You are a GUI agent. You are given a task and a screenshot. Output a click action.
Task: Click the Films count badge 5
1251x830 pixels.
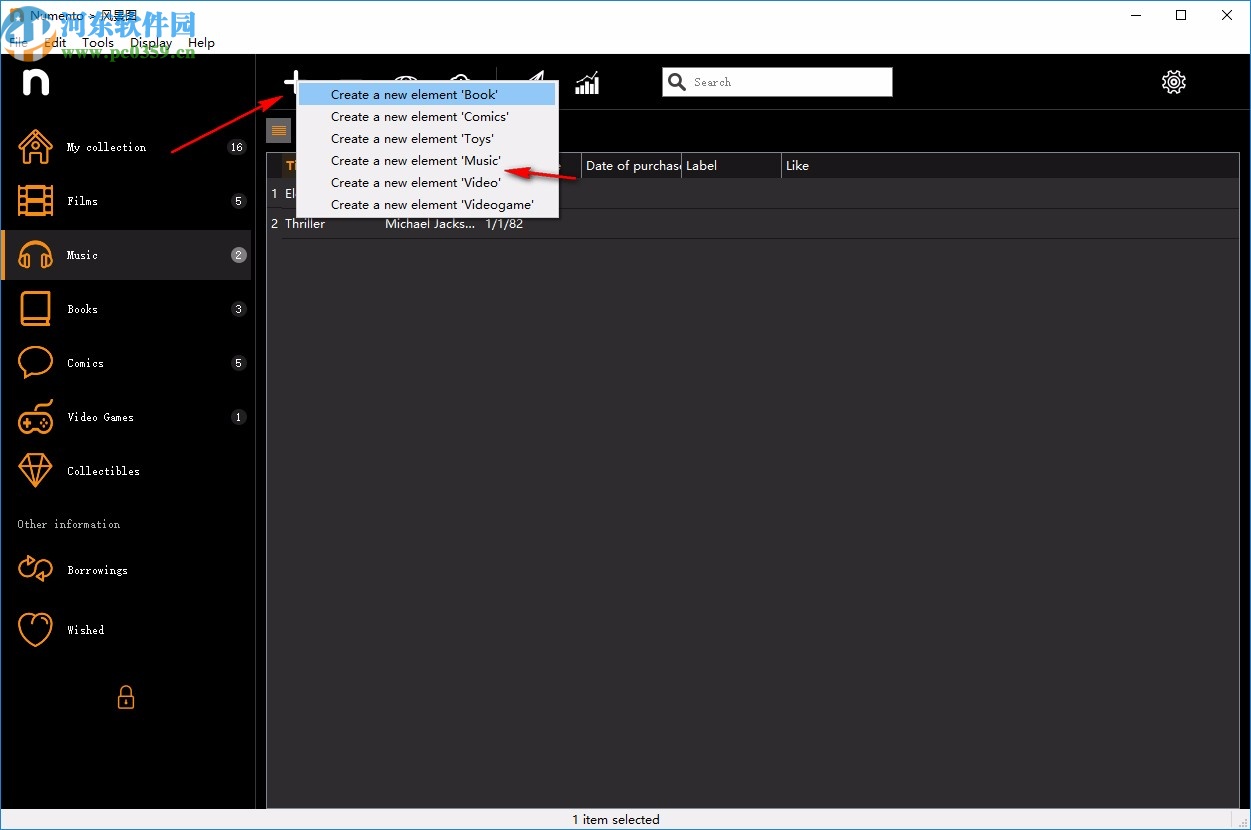pyautogui.click(x=238, y=201)
